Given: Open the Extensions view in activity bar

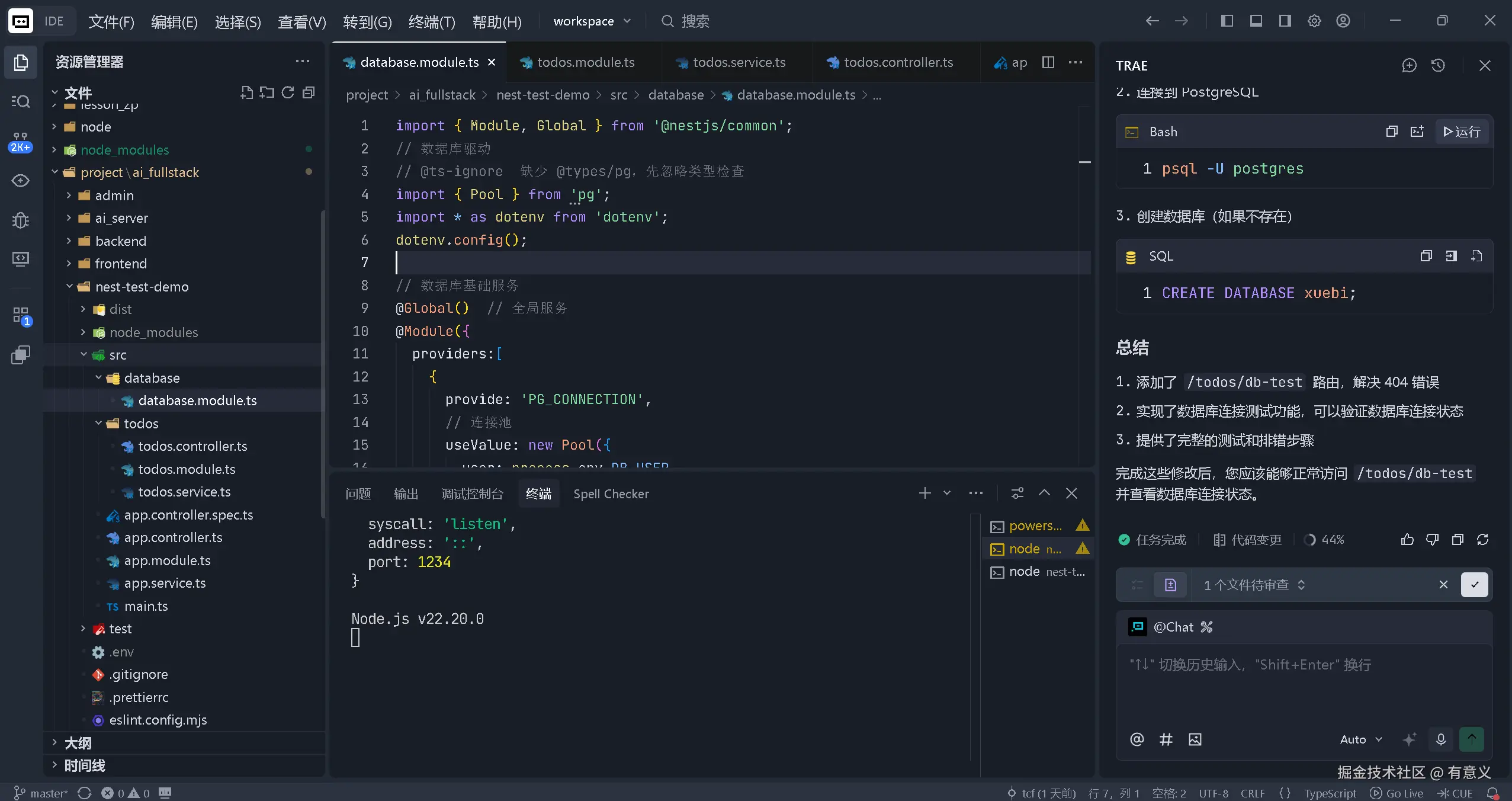Looking at the screenshot, I should (x=21, y=315).
